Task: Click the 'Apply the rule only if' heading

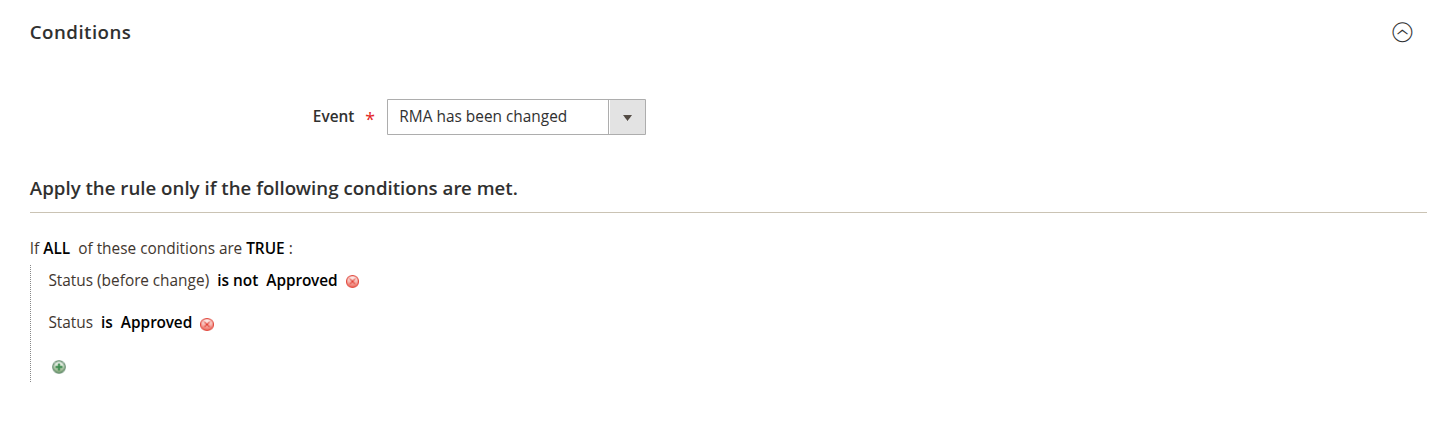Action: [x=273, y=189]
